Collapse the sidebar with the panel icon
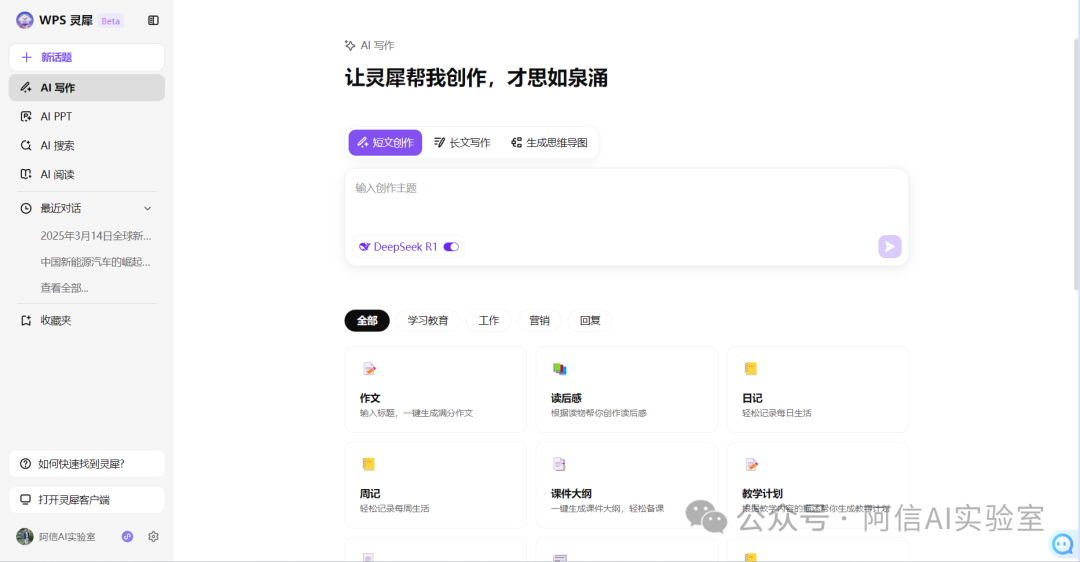 (154, 21)
